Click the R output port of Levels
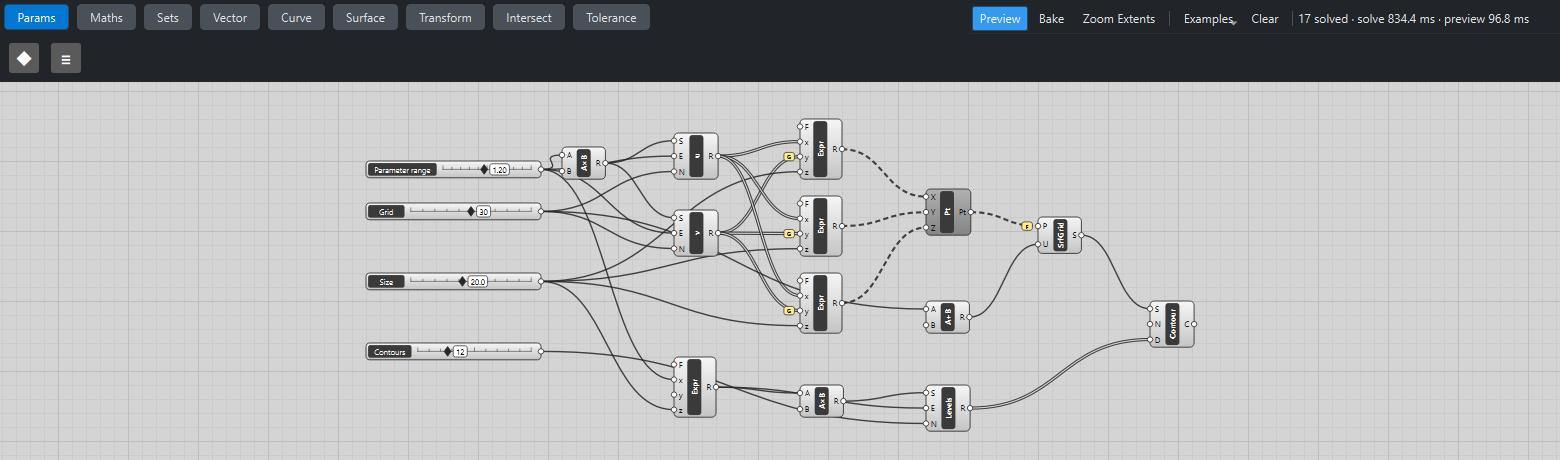This screenshot has width=1560, height=460. [971, 408]
